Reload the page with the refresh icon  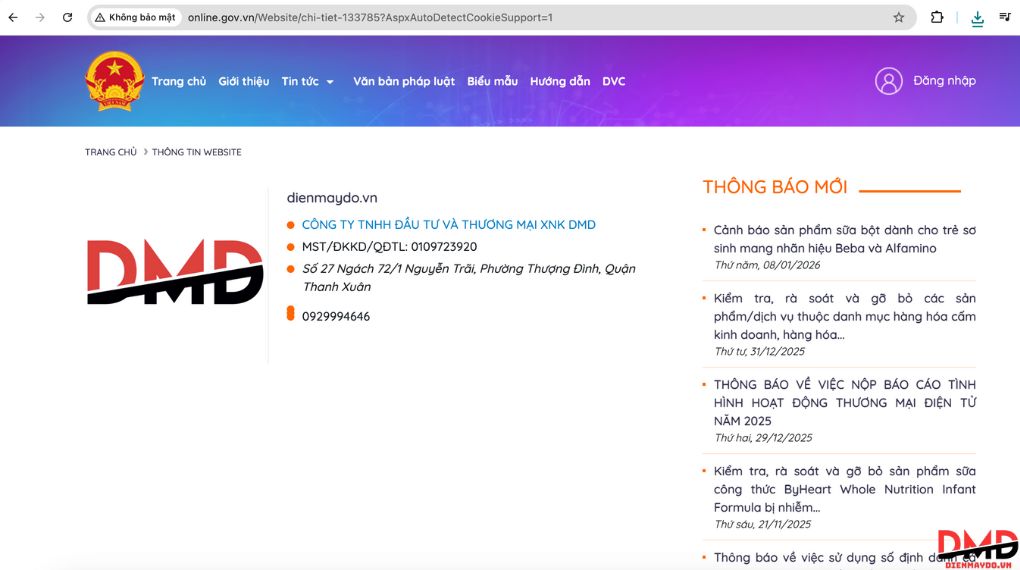point(67,18)
